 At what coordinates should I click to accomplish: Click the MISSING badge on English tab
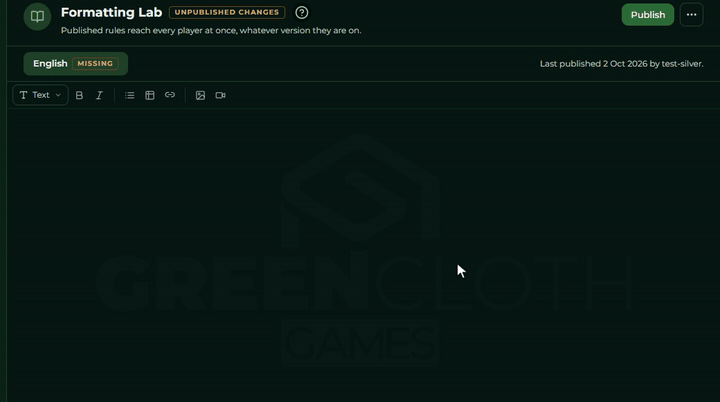click(x=95, y=63)
